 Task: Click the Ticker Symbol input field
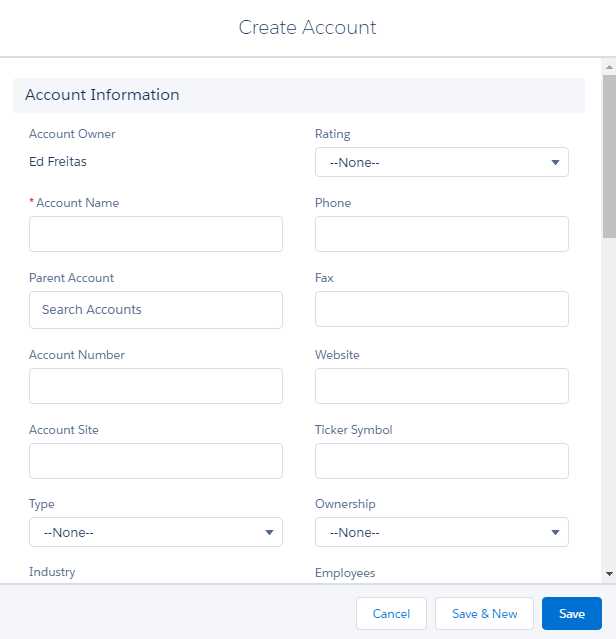[x=442, y=461]
